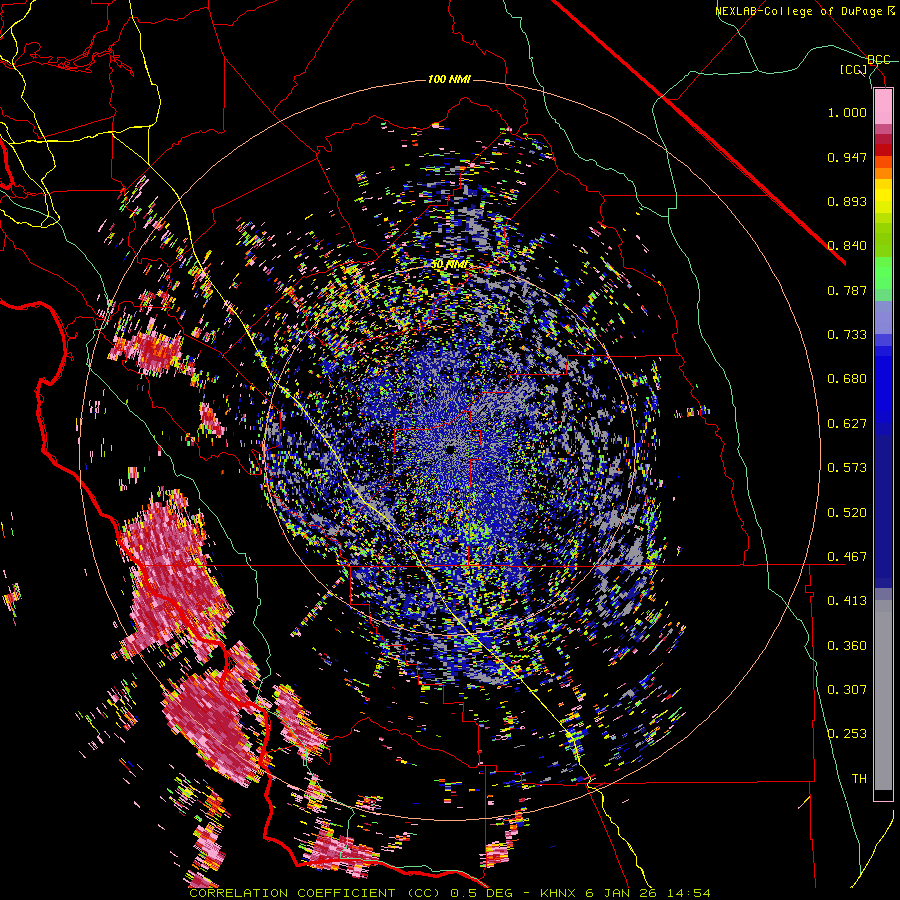Click the 0.680 scale value
Screen dimensions: 900x900
[847, 379]
